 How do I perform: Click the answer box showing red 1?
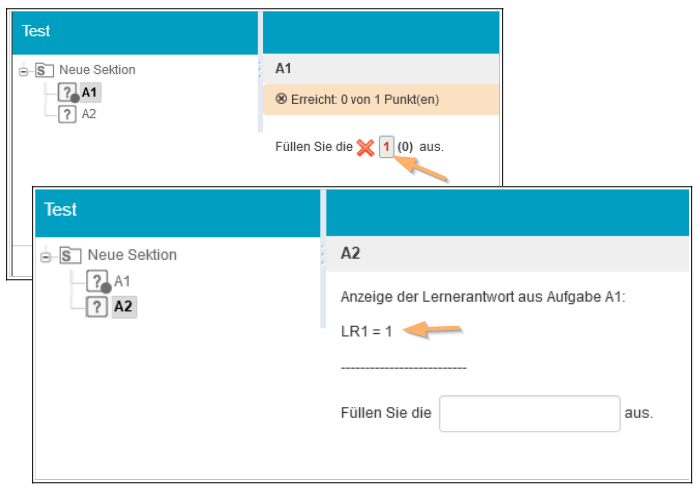coord(386,147)
